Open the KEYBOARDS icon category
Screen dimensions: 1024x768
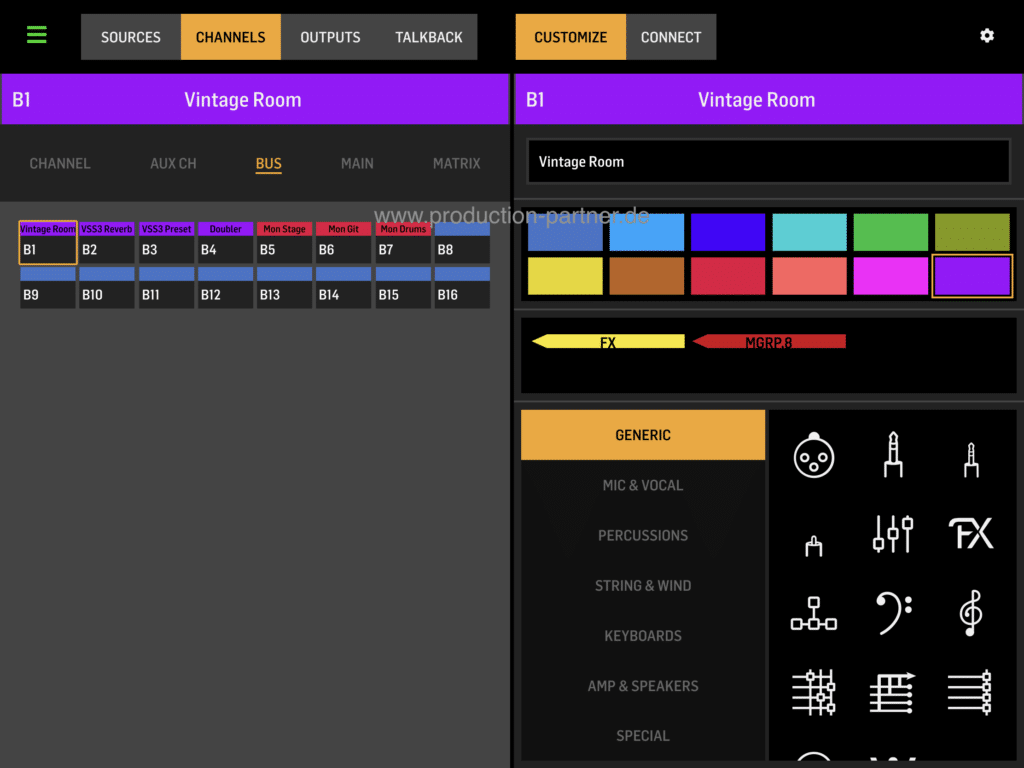(642, 635)
